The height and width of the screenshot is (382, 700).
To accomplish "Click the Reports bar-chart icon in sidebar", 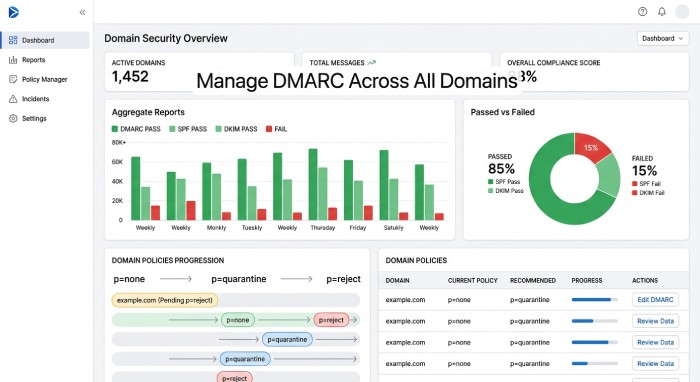I will tap(13, 60).
